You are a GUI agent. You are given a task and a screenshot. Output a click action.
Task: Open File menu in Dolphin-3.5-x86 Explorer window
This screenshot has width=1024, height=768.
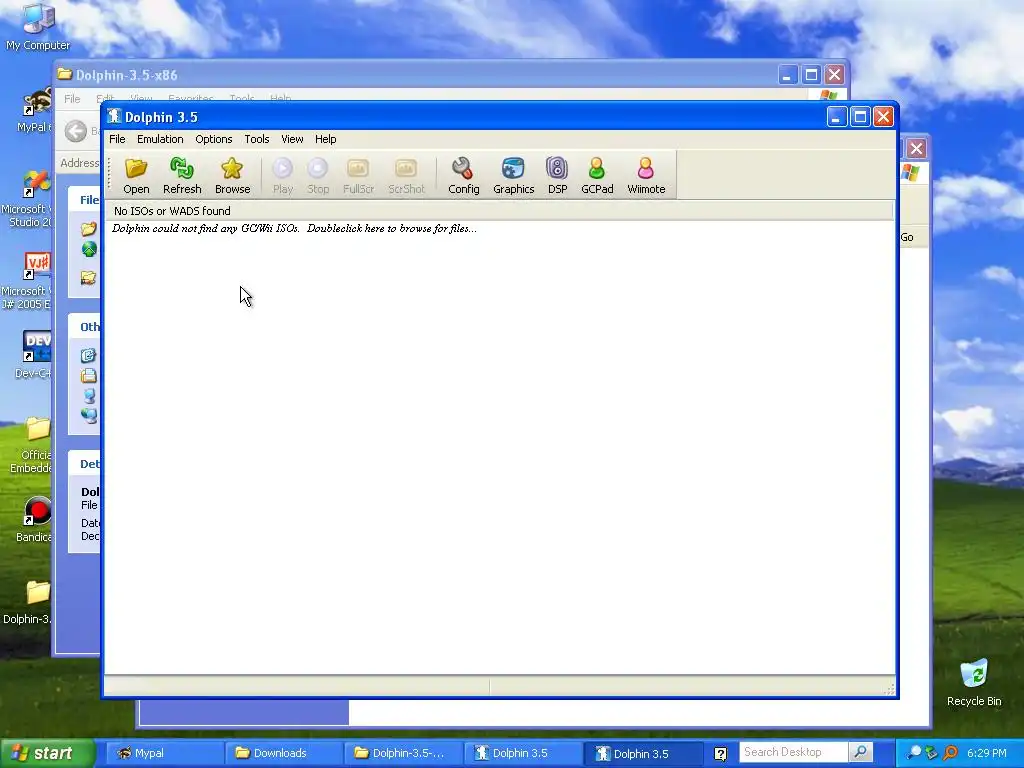tap(72, 99)
